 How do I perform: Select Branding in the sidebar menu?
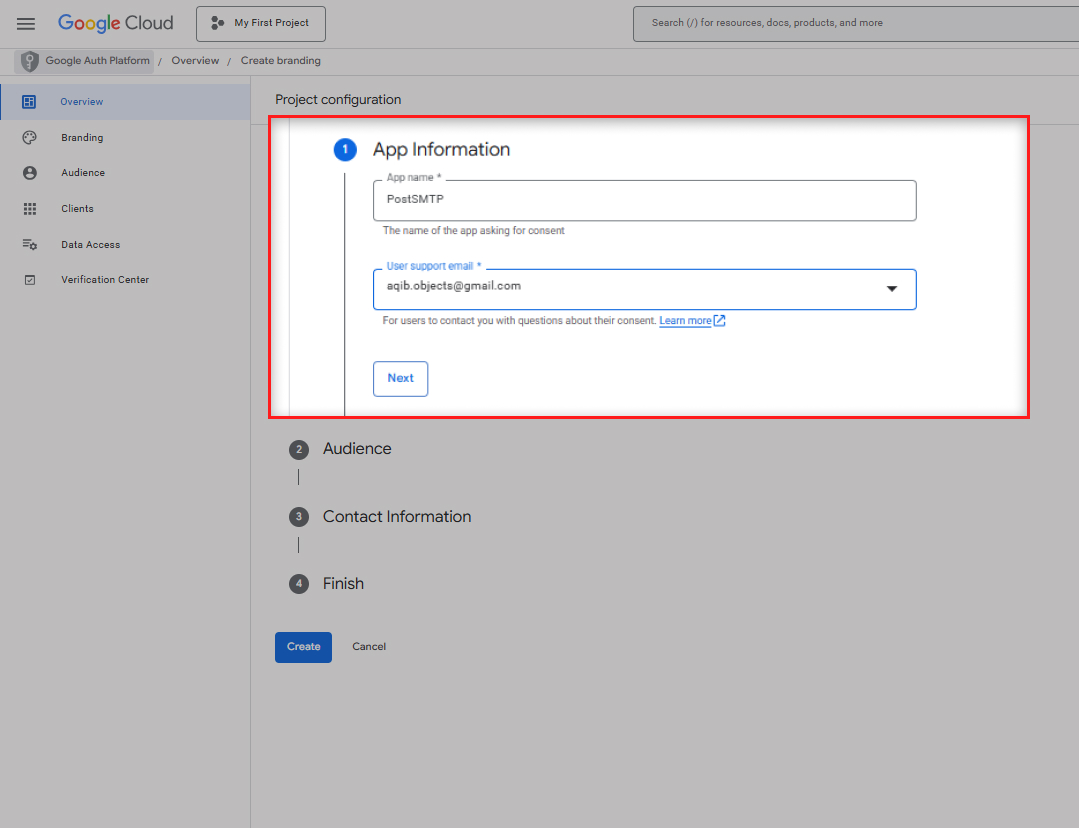click(x=82, y=138)
